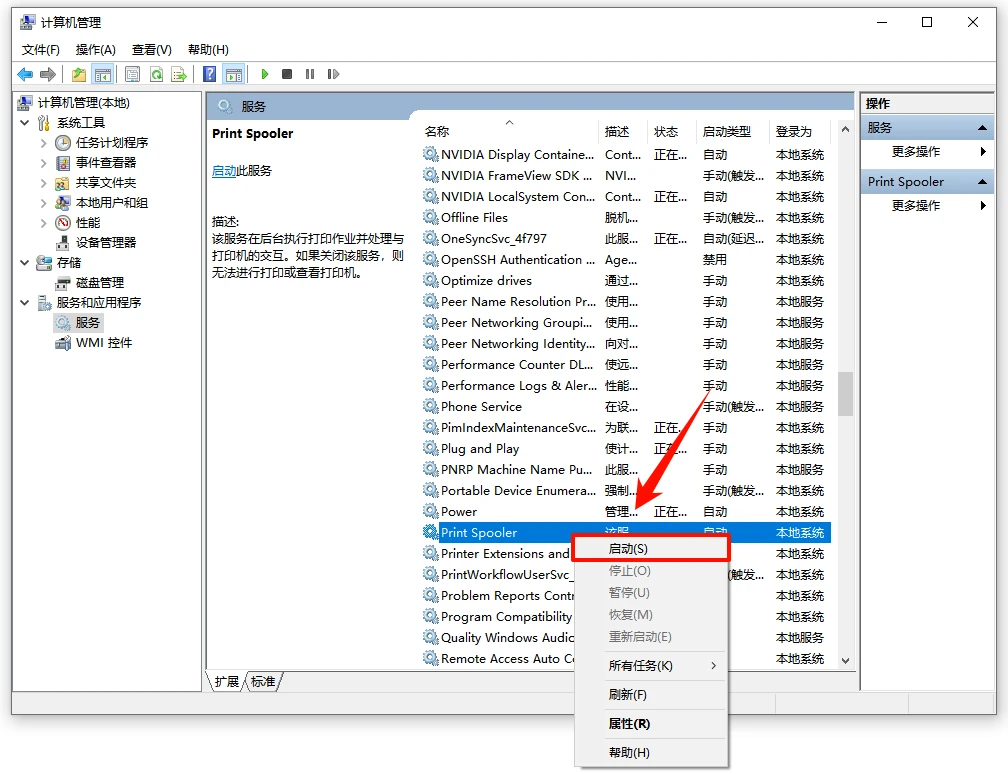Expand the 性能 node arrow
Image resolution: width=1008 pixels, height=774 pixels.
[x=44, y=223]
